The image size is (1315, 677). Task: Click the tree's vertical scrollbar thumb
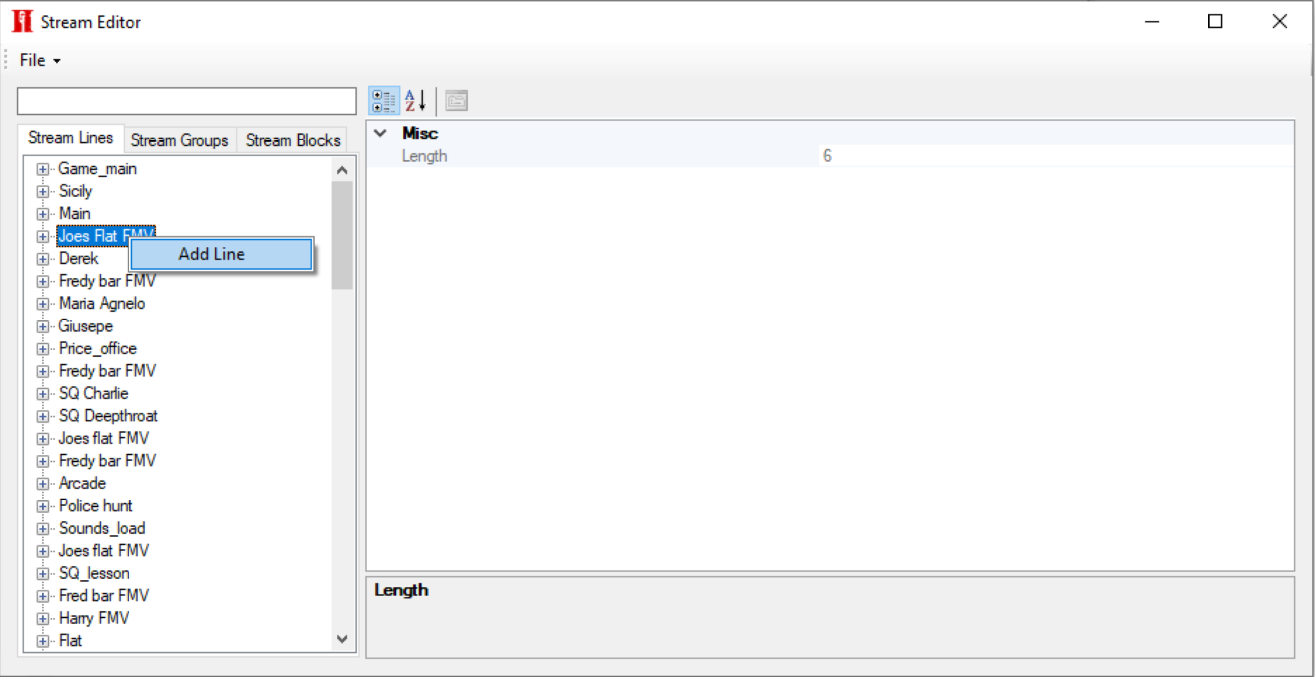point(342,235)
